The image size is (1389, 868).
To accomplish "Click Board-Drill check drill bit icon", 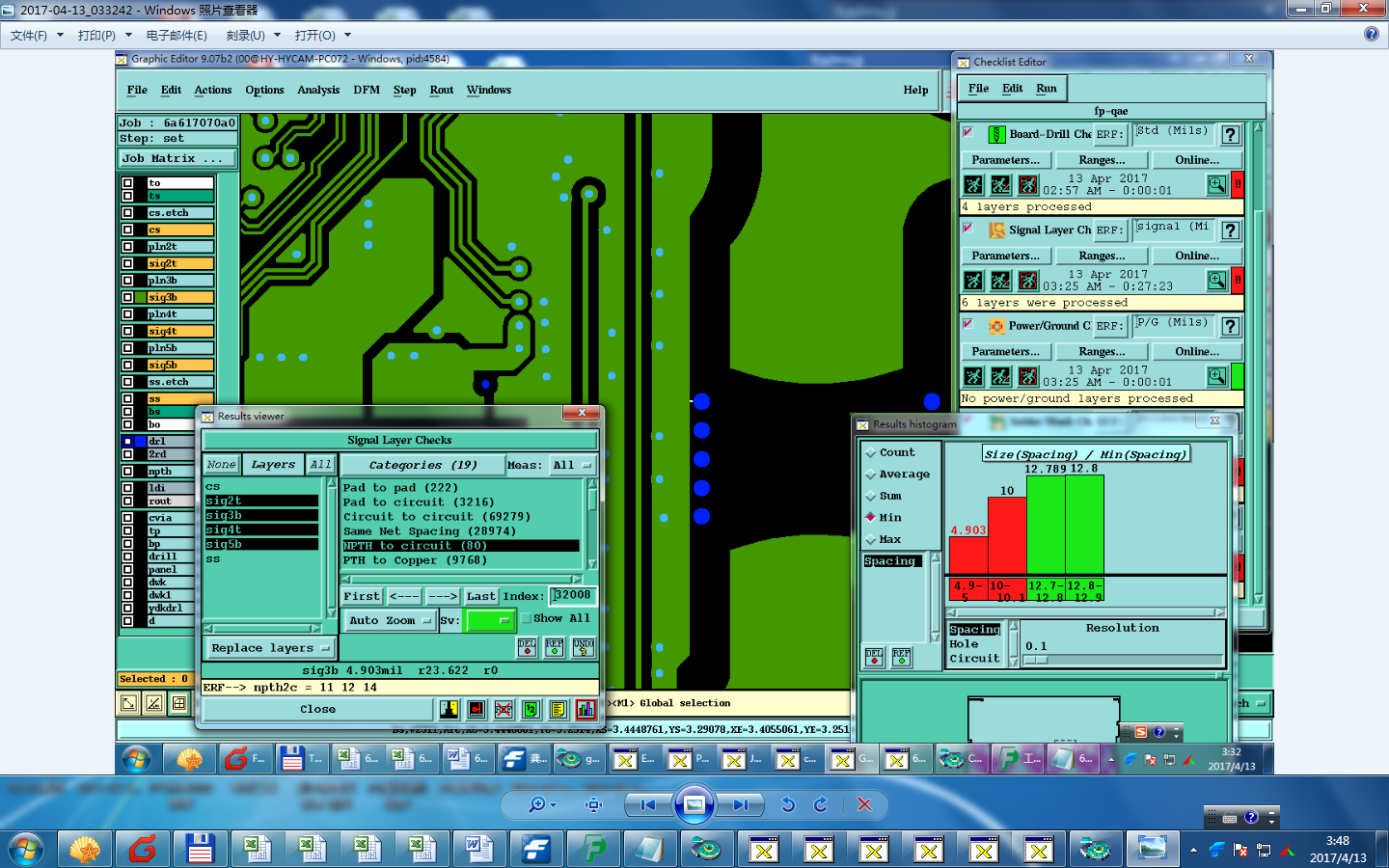I will tap(996, 134).
